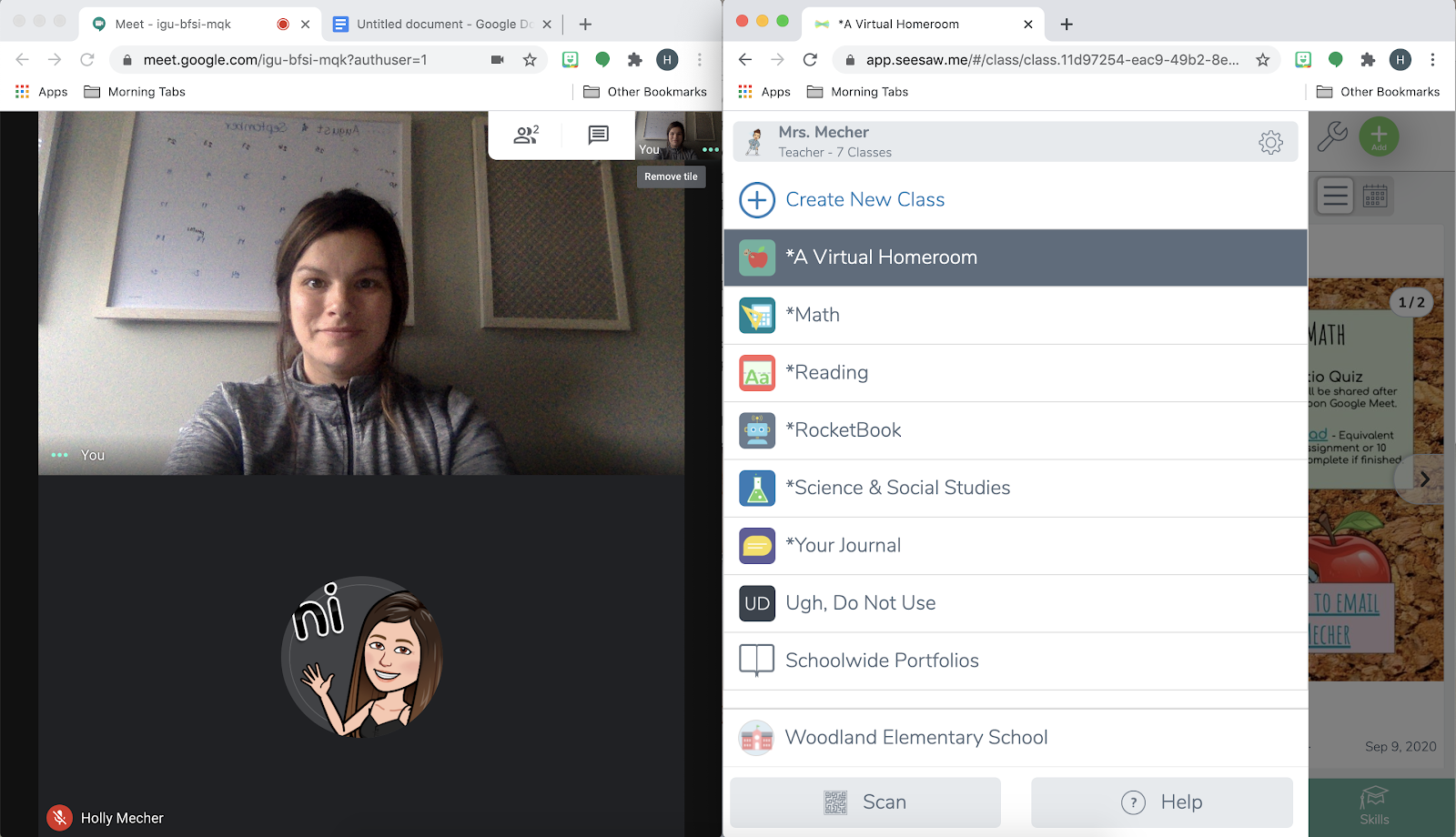Select the Ugh, Do Not Use class
Viewport: 1456px width, 837px height.
[1016, 603]
